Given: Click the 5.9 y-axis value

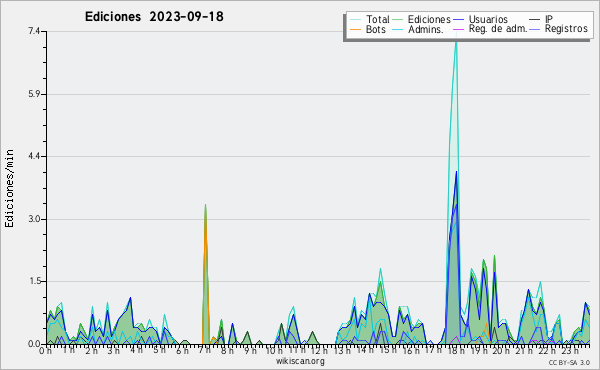Looking at the screenshot, I should tap(34, 94).
